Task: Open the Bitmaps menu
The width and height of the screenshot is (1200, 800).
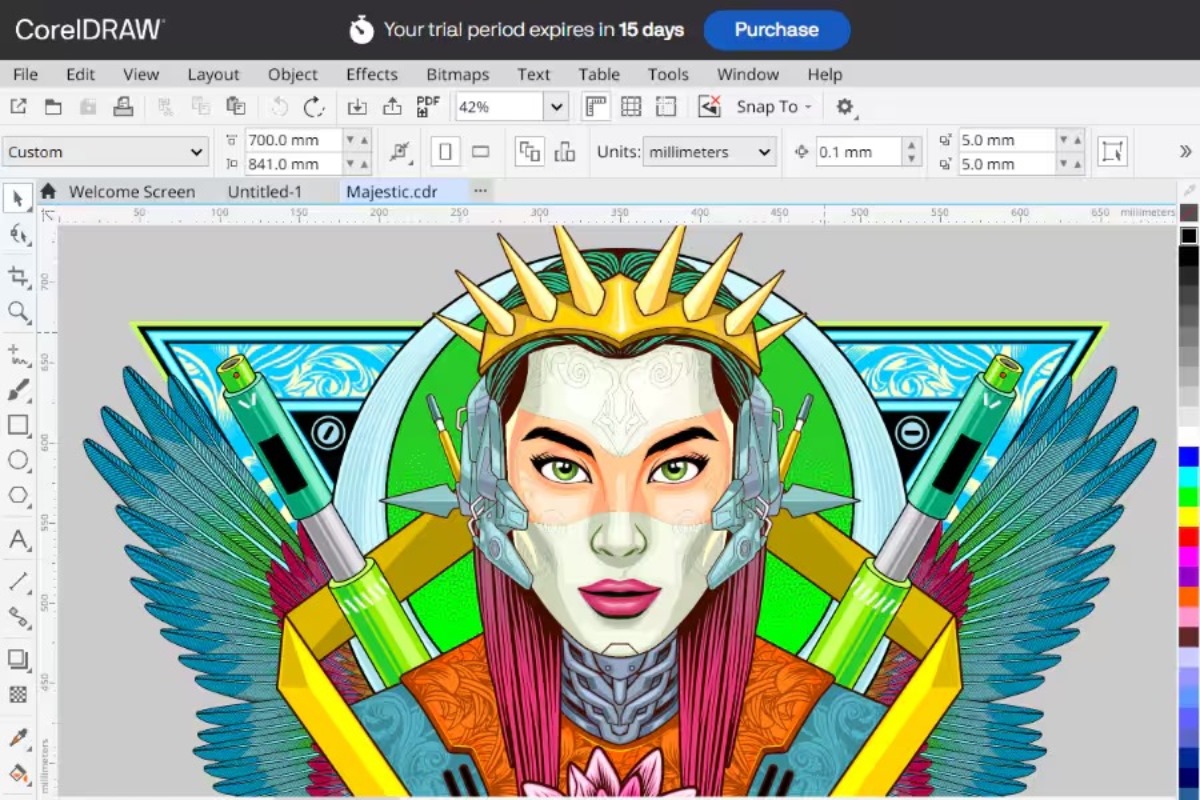Action: pos(457,74)
